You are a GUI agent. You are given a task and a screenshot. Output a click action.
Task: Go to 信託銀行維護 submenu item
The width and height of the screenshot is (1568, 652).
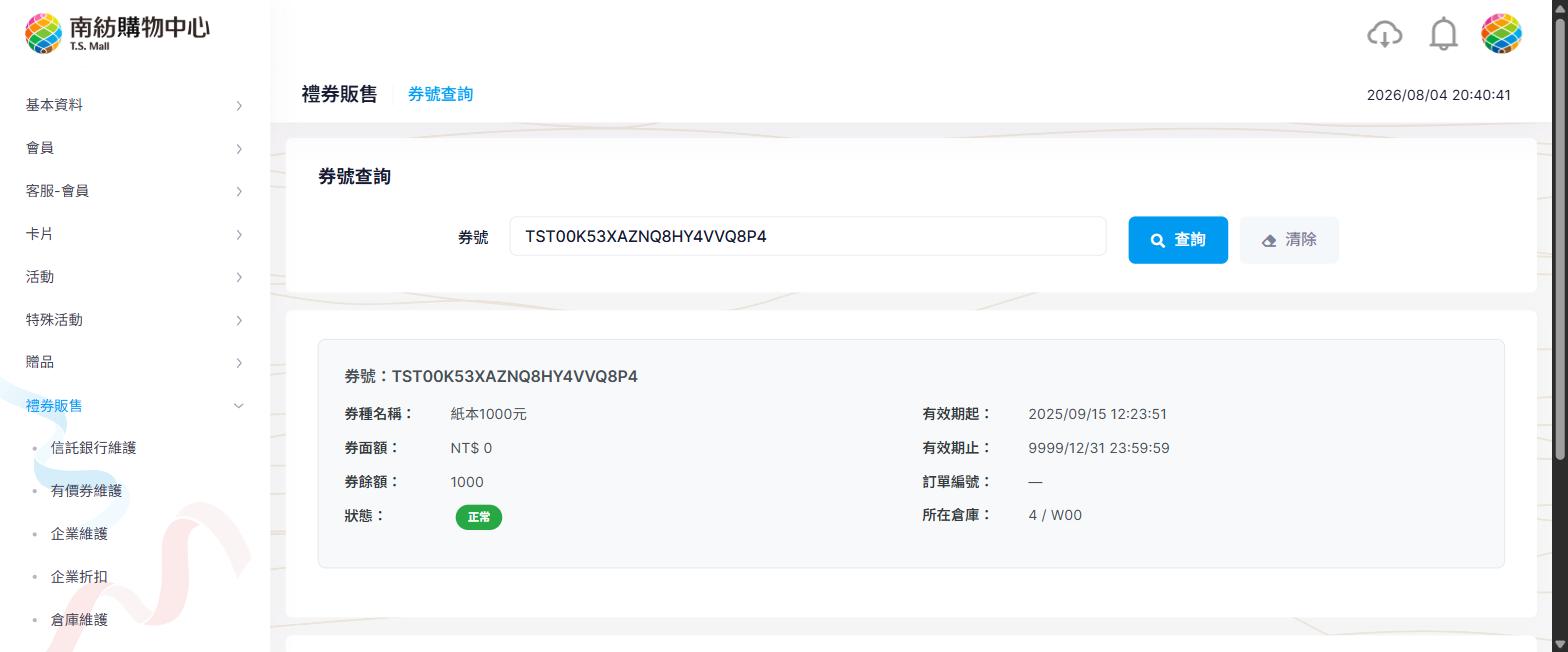pyautogui.click(x=93, y=448)
